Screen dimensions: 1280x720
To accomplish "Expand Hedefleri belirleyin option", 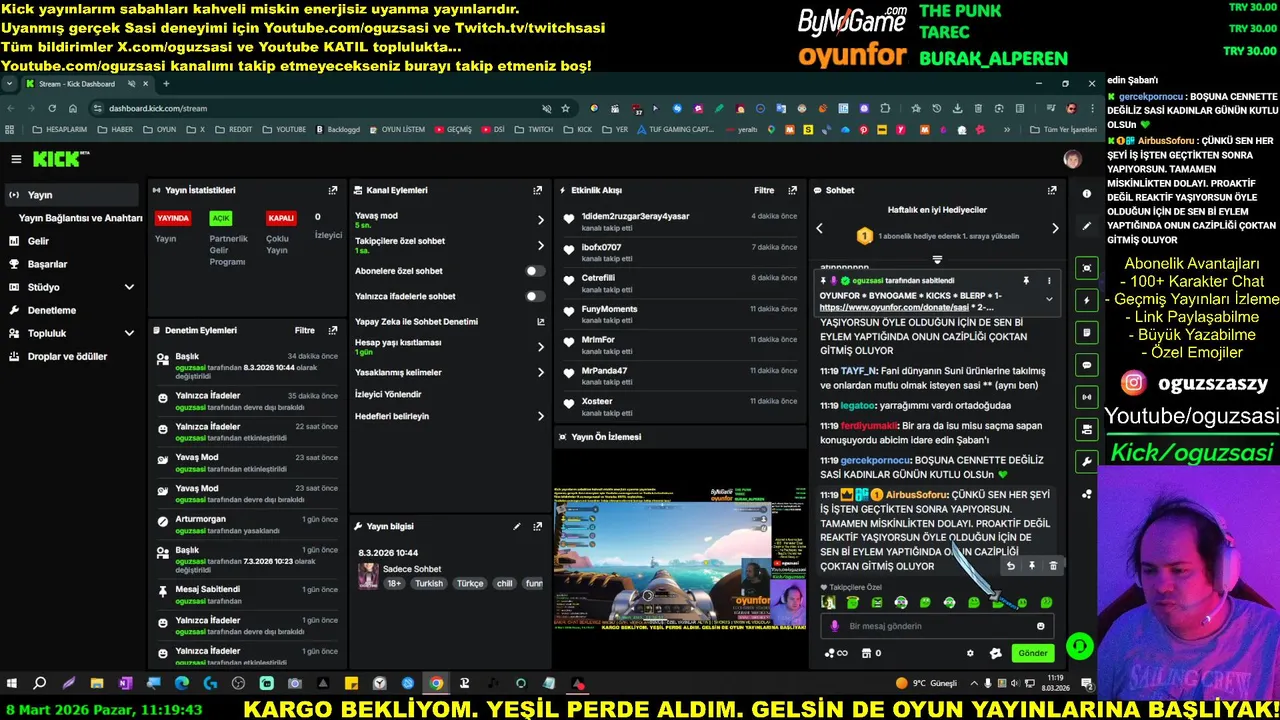I will point(541,416).
